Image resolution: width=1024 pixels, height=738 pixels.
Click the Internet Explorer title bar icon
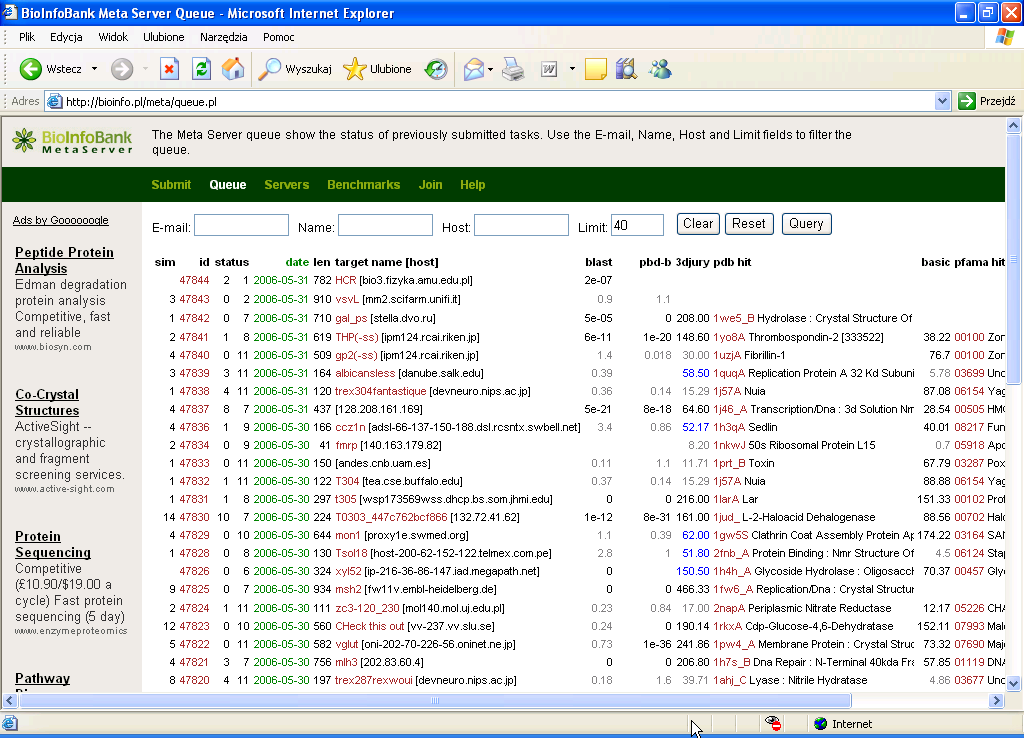pyautogui.click(x=10, y=12)
